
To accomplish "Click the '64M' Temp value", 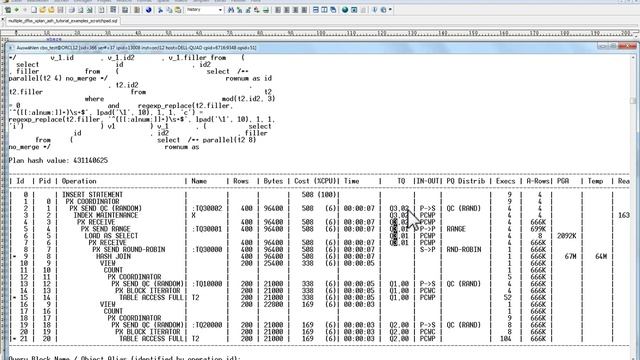I will pyautogui.click(x=601, y=256).
